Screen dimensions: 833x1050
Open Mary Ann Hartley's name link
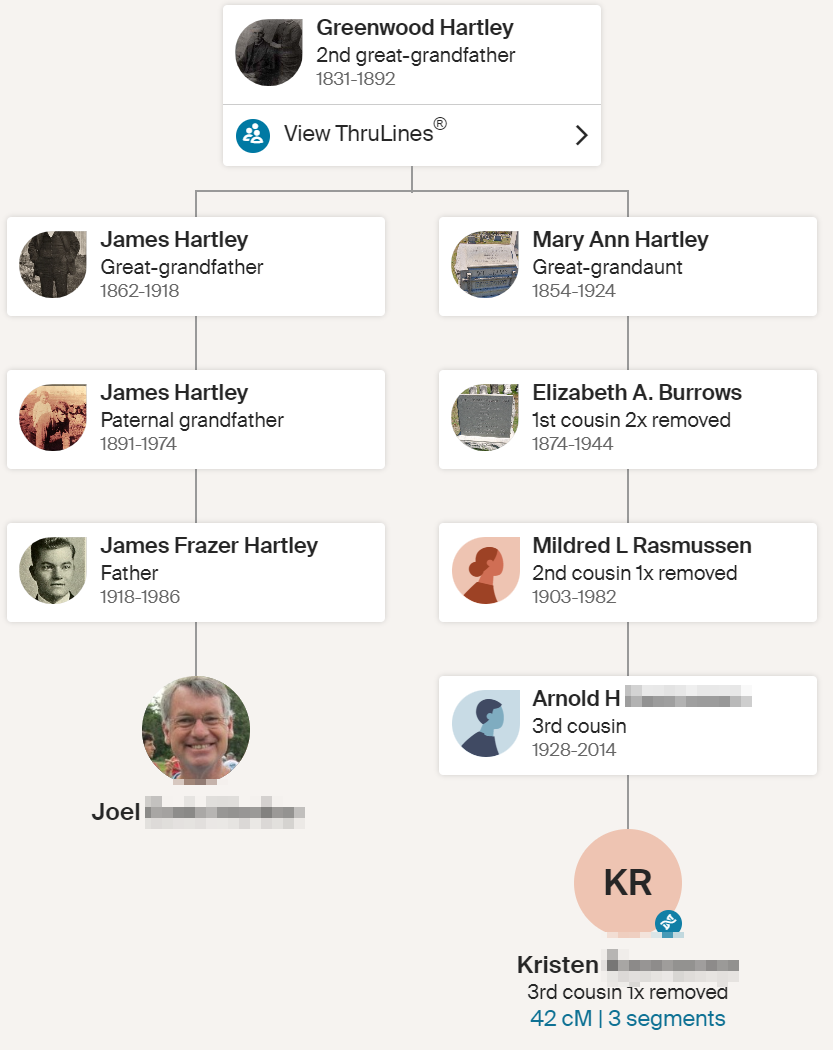point(620,240)
